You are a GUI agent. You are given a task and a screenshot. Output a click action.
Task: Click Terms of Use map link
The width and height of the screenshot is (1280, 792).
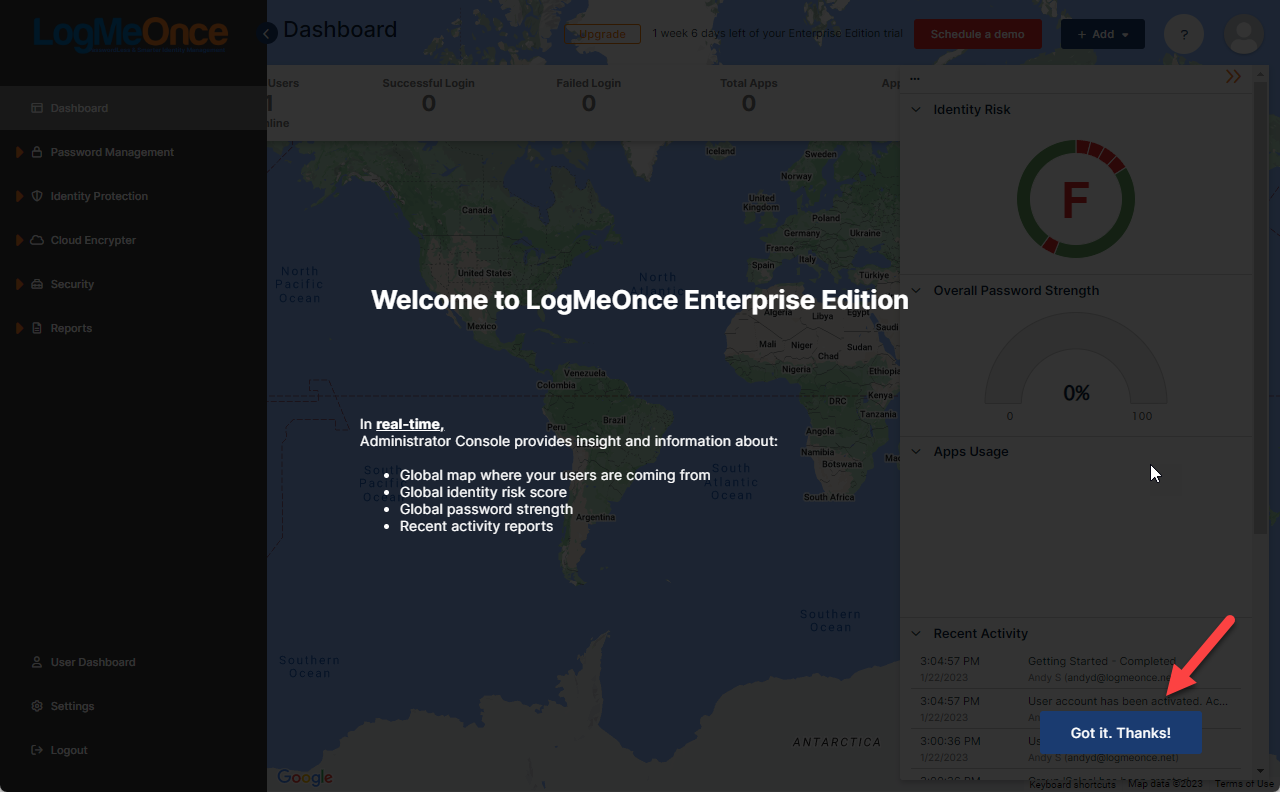[x=1244, y=785]
